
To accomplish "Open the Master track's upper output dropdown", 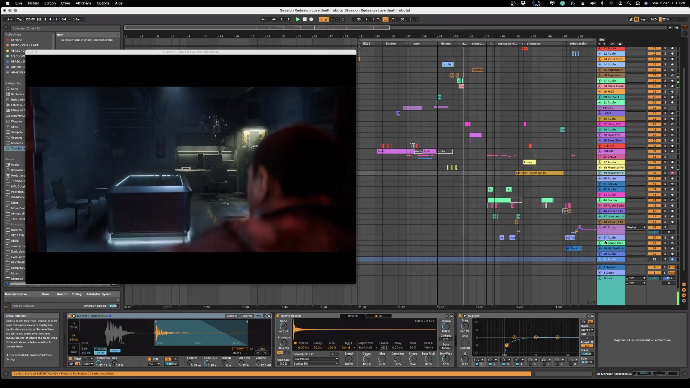I will [636, 278].
